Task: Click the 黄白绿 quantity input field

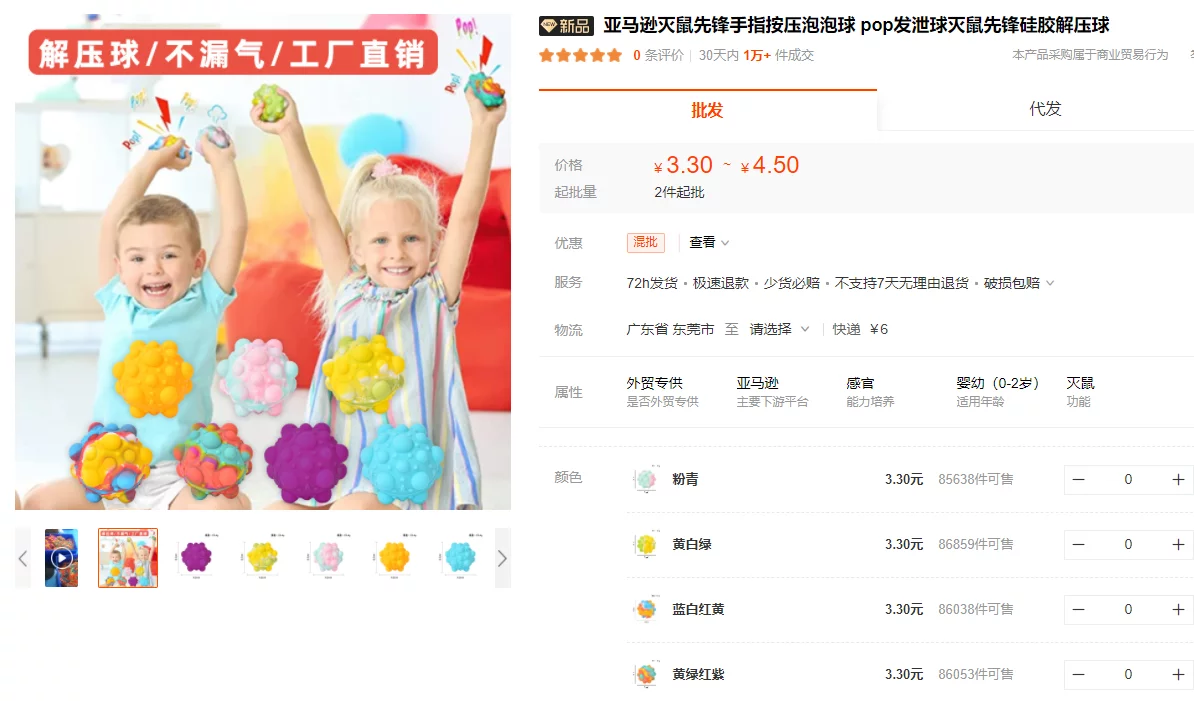Action: pyautogui.click(x=1128, y=545)
